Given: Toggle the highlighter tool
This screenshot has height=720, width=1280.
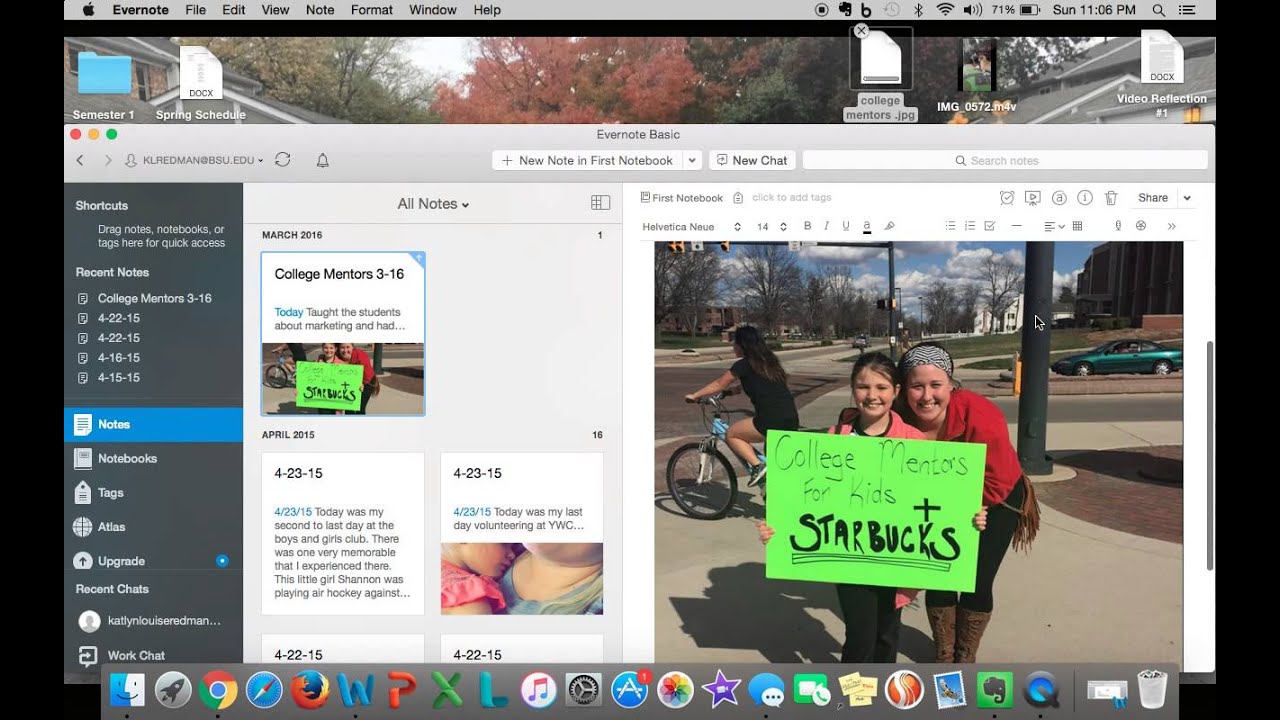Looking at the screenshot, I should [x=889, y=226].
